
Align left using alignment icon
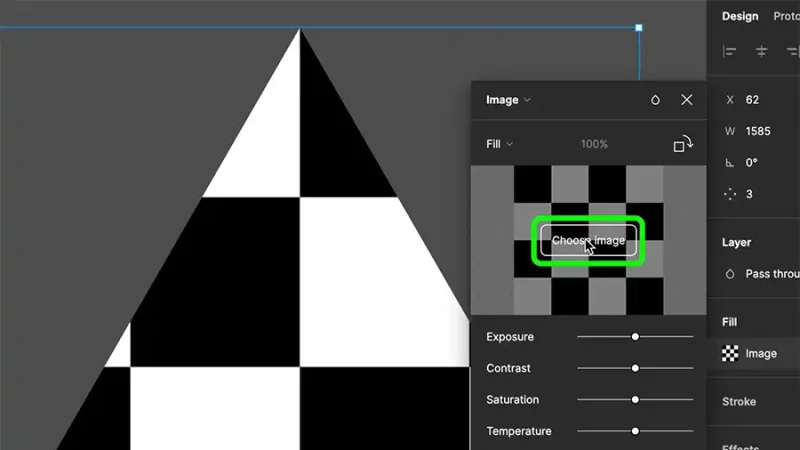730,52
